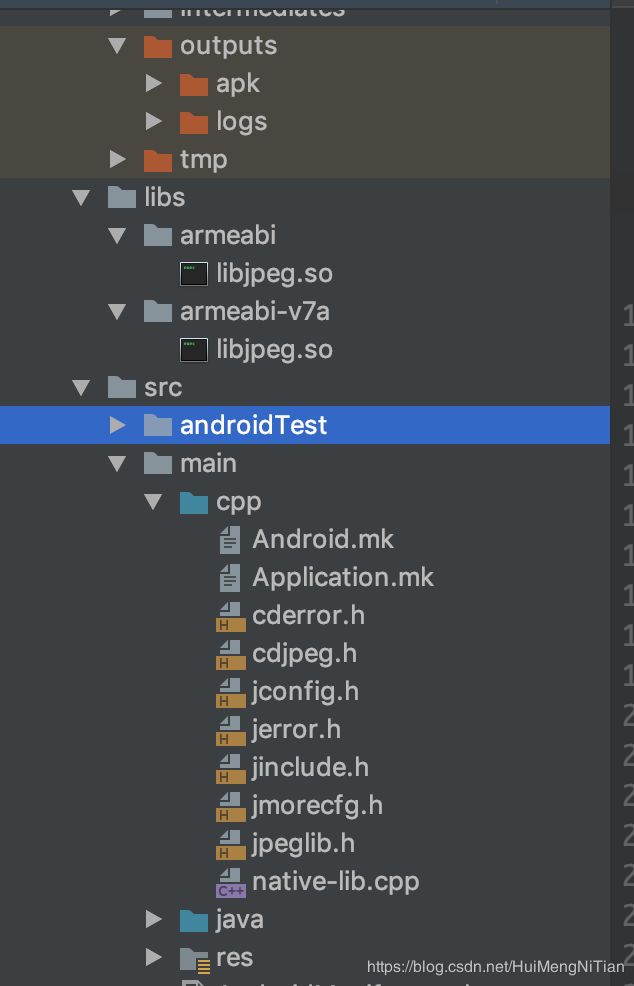Image resolution: width=634 pixels, height=986 pixels.
Task: Click the blue java folder icon
Action: [x=194, y=921]
